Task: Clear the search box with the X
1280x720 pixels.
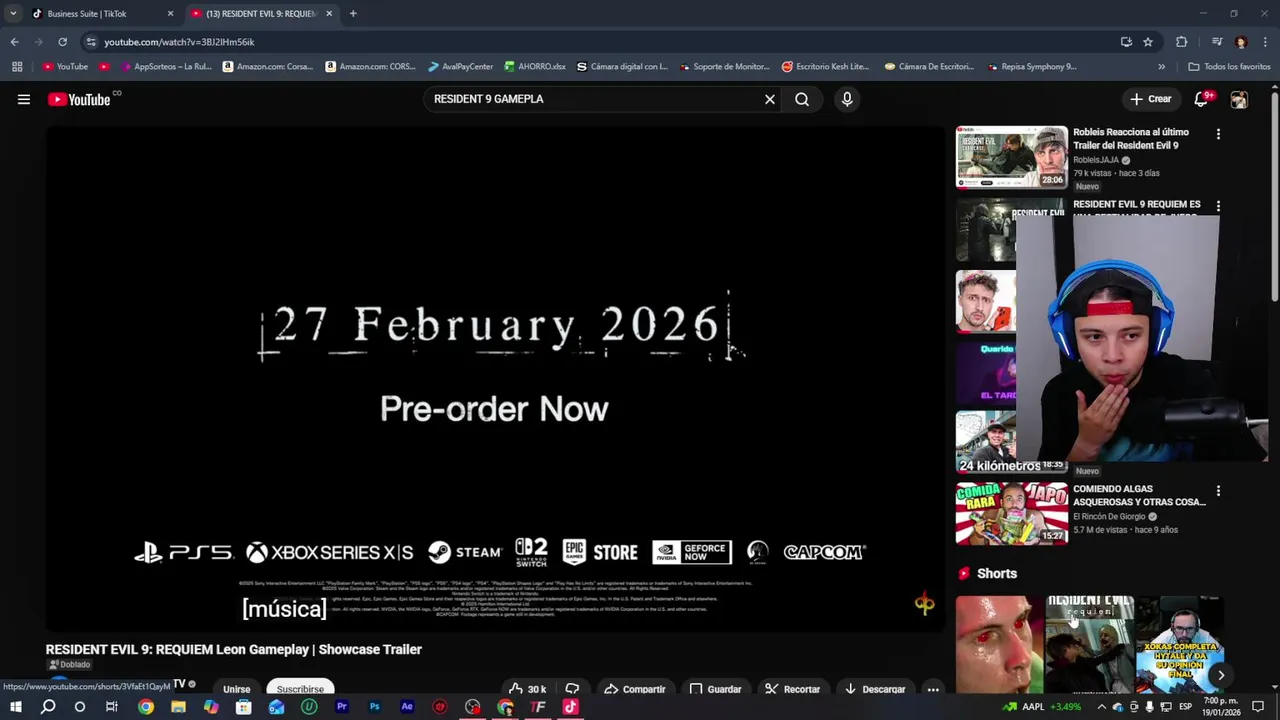Action: pyautogui.click(x=770, y=99)
